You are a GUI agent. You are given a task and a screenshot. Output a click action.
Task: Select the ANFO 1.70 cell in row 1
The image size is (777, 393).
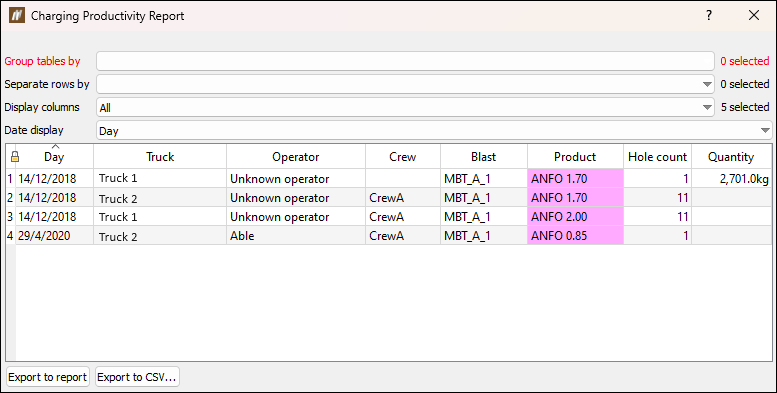pyautogui.click(x=575, y=178)
